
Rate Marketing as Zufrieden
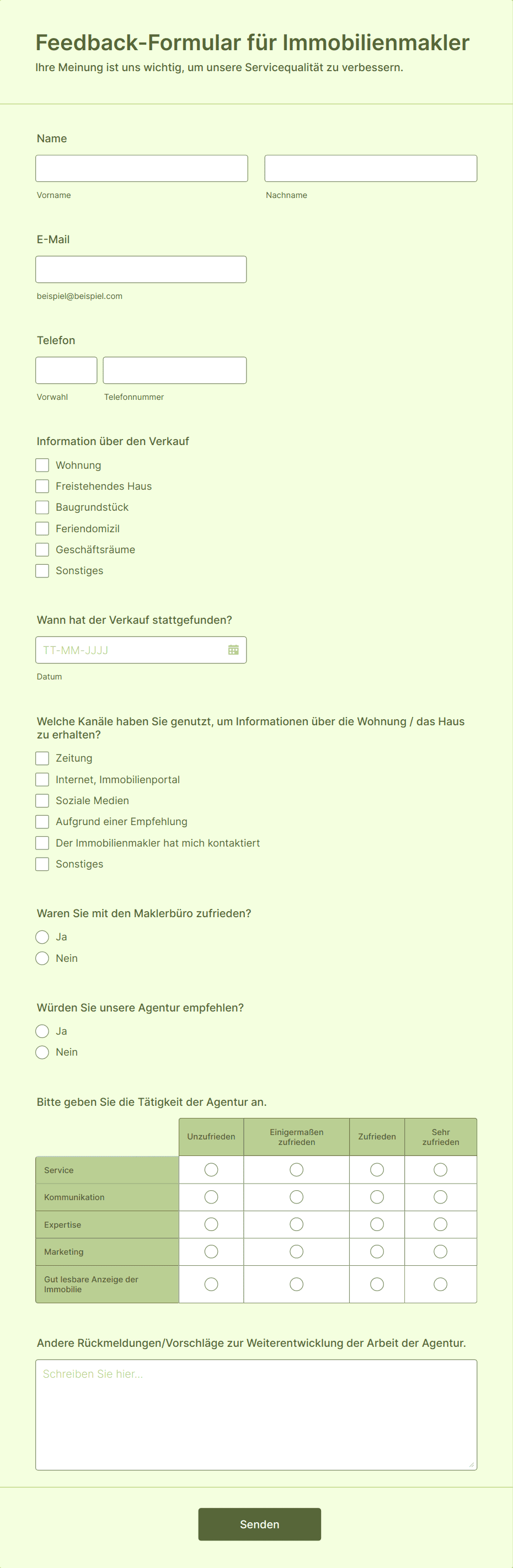(377, 1251)
